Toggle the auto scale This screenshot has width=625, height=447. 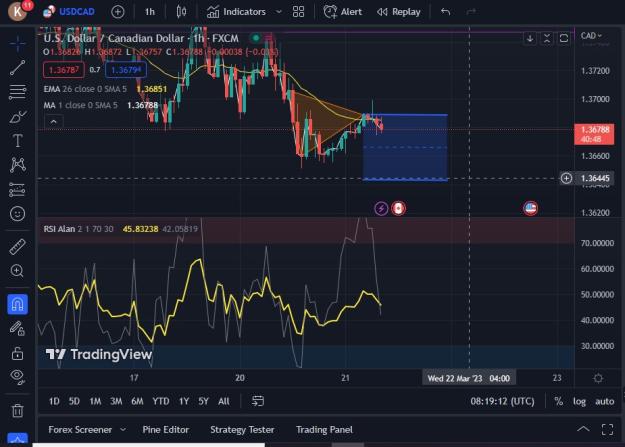604,401
